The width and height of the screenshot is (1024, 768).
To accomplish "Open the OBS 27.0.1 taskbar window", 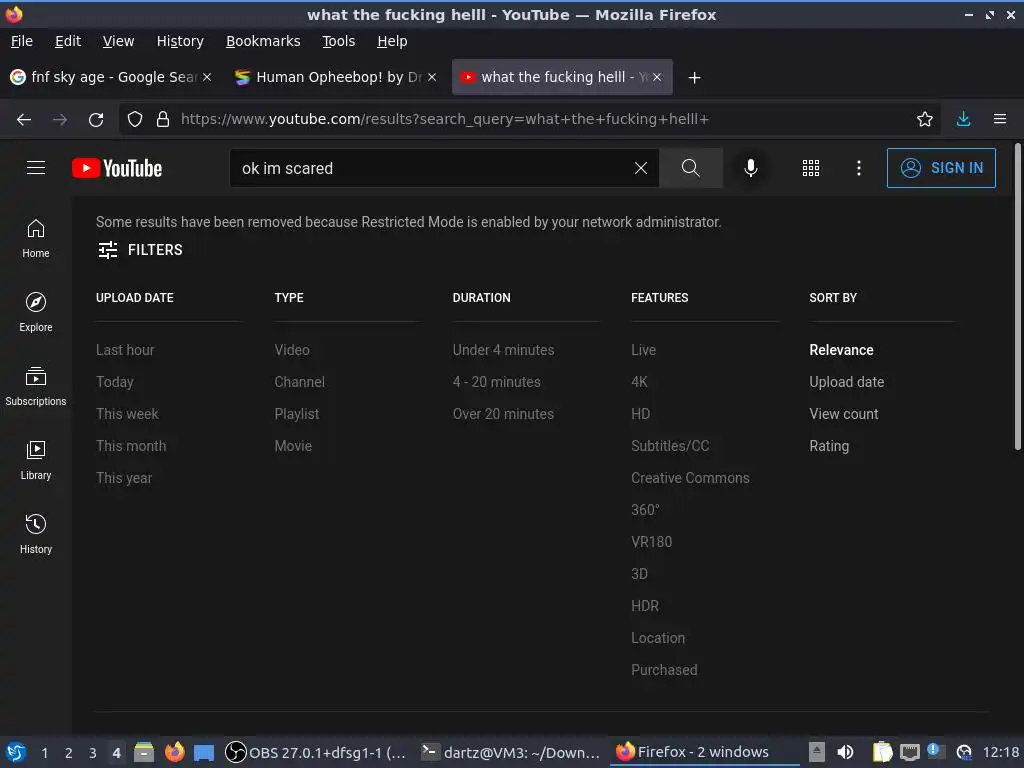I will click(315, 752).
